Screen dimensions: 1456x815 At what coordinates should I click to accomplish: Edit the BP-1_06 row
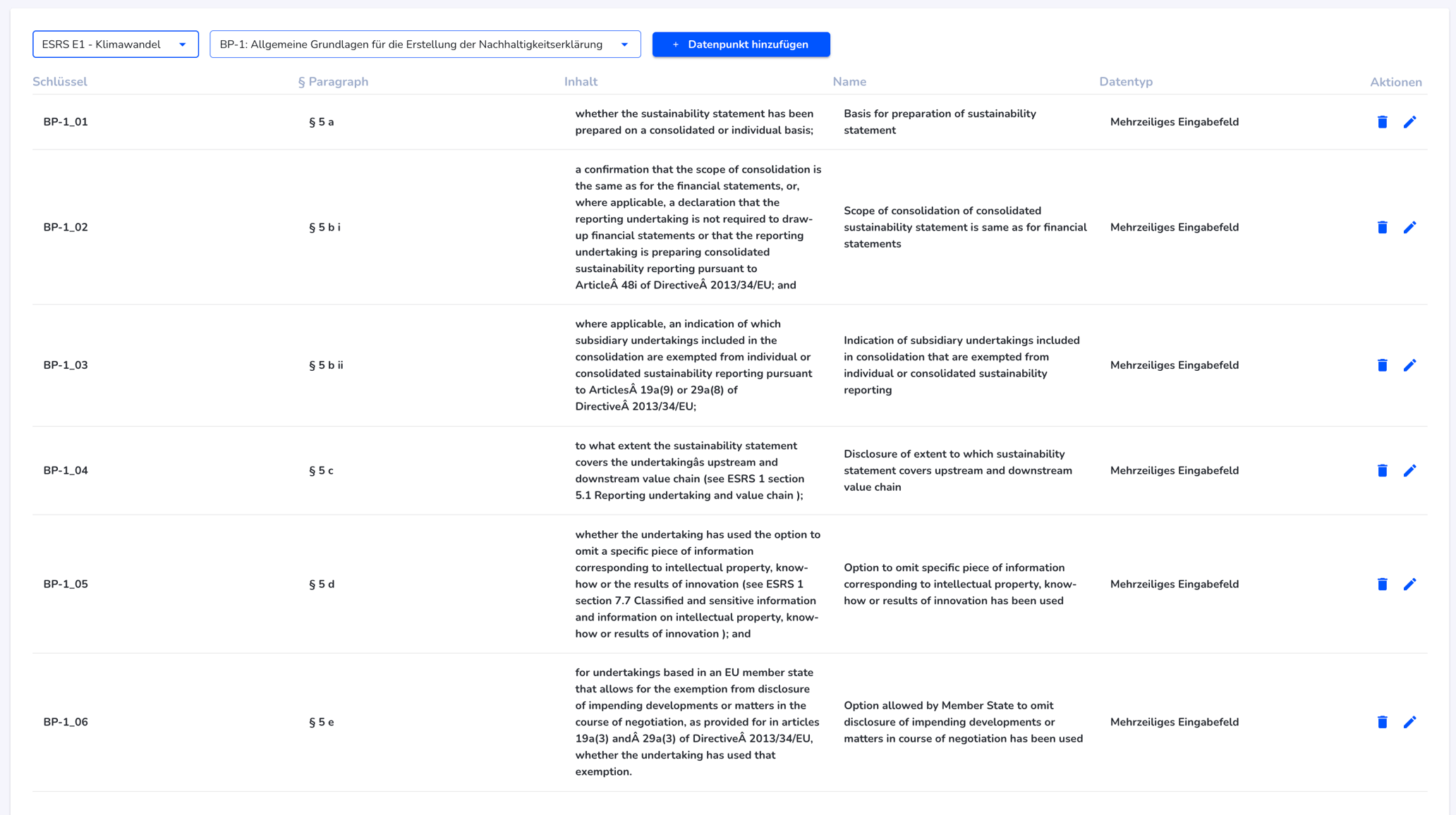(x=1409, y=722)
